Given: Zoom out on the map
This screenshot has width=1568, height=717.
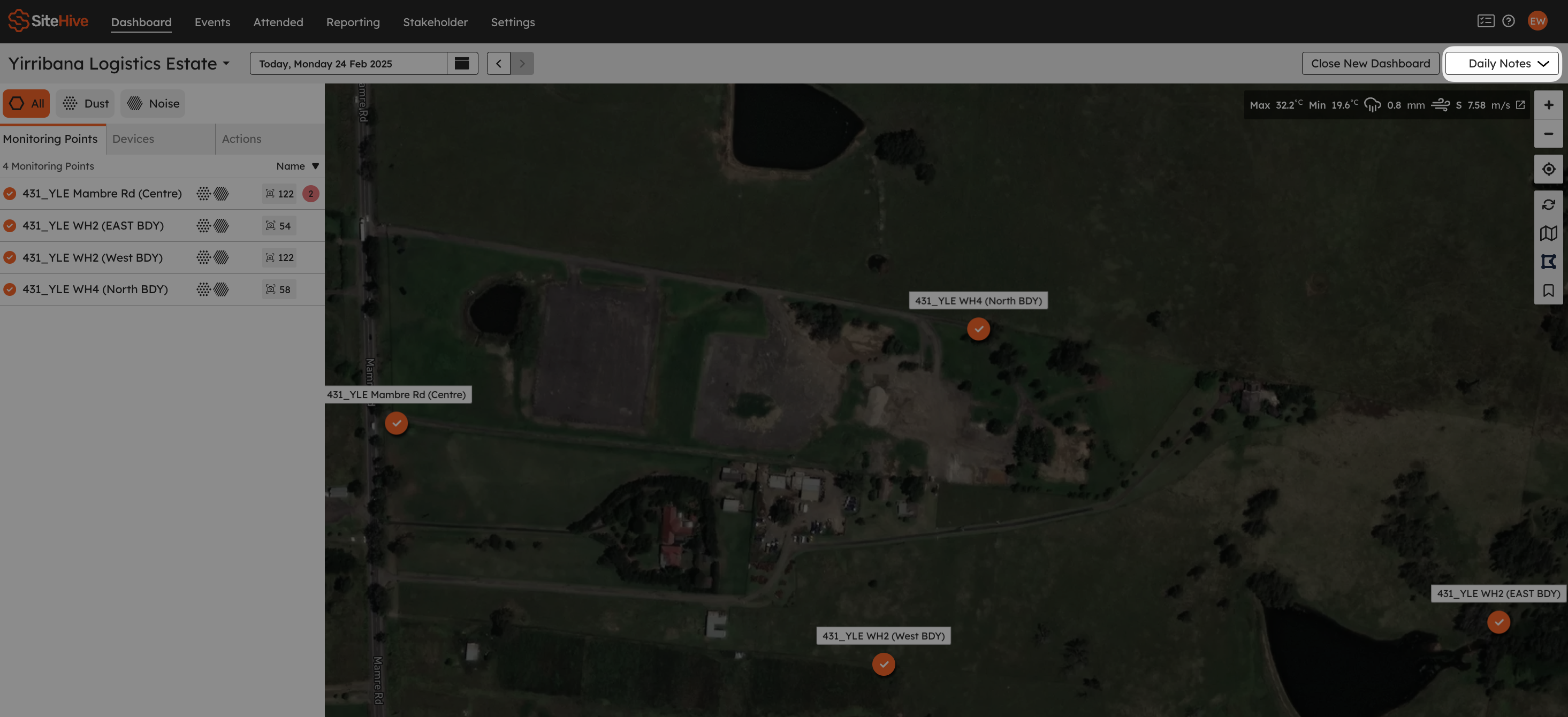Looking at the screenshot, I should point(1549,133).
